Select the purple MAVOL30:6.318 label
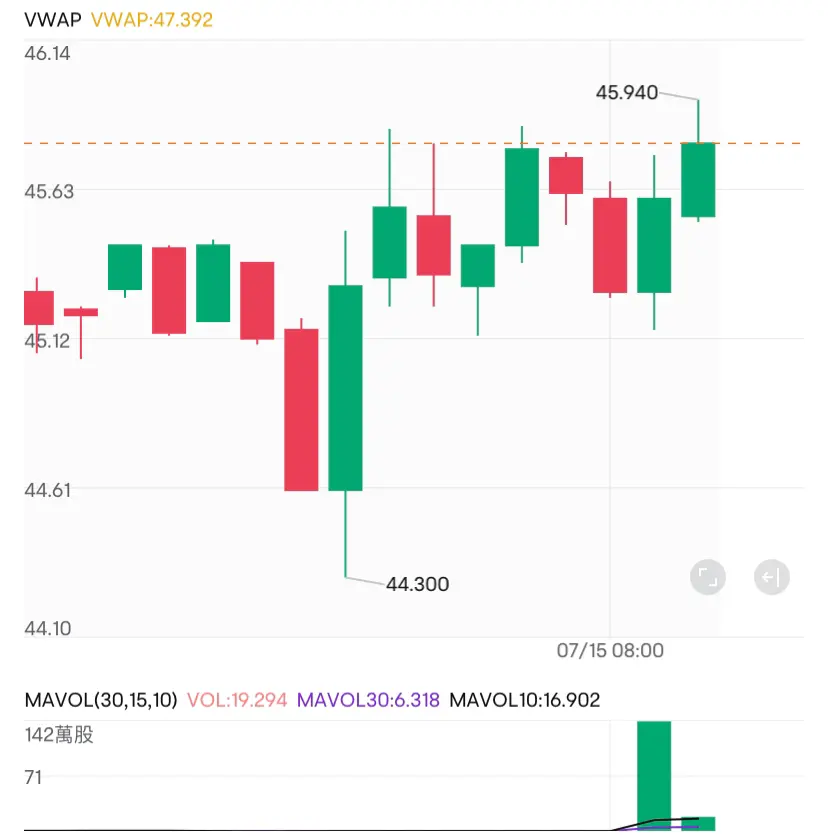 pyautogui.click(x=368, y=700)
